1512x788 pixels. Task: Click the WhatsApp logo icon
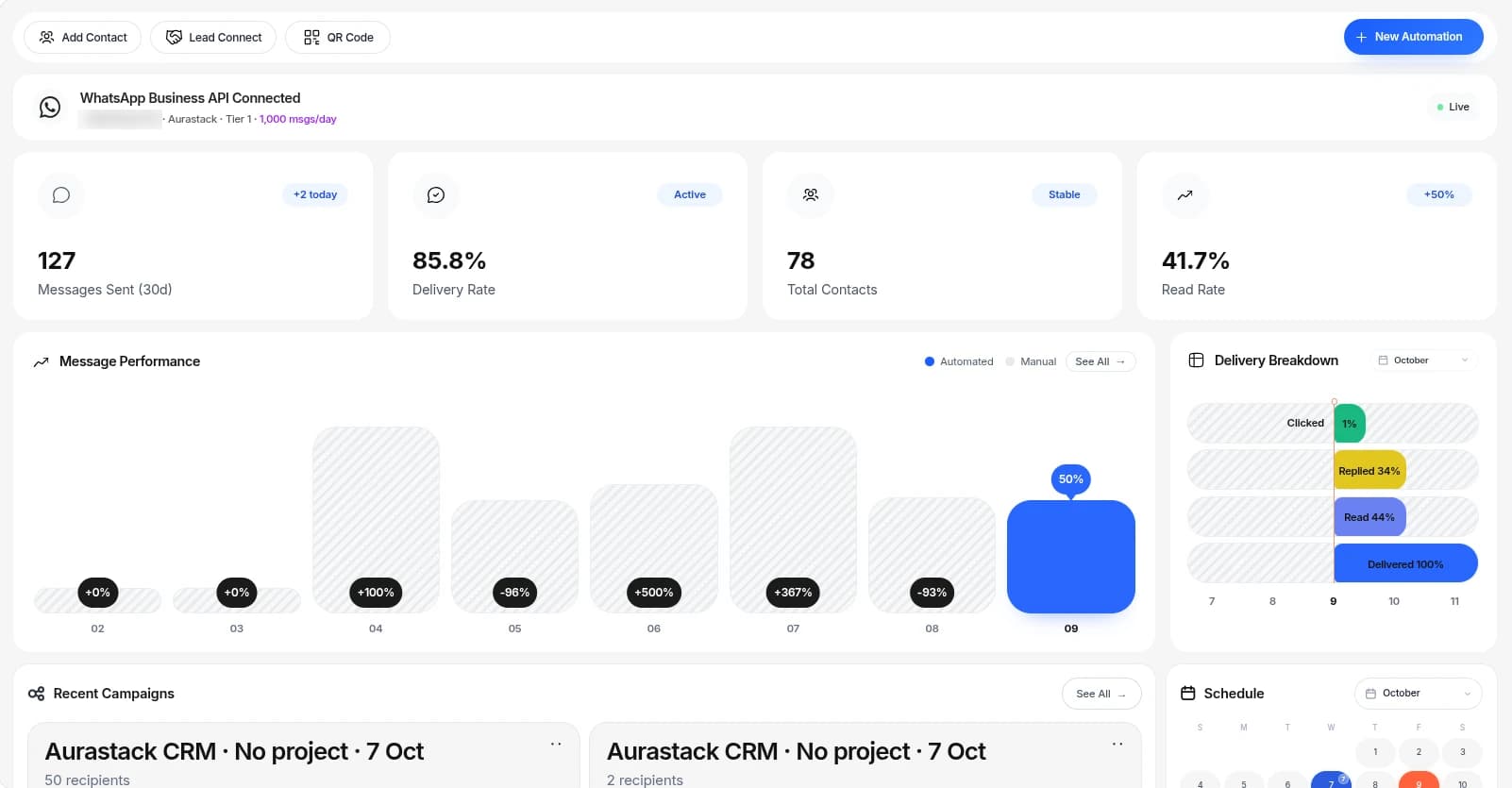50,107
